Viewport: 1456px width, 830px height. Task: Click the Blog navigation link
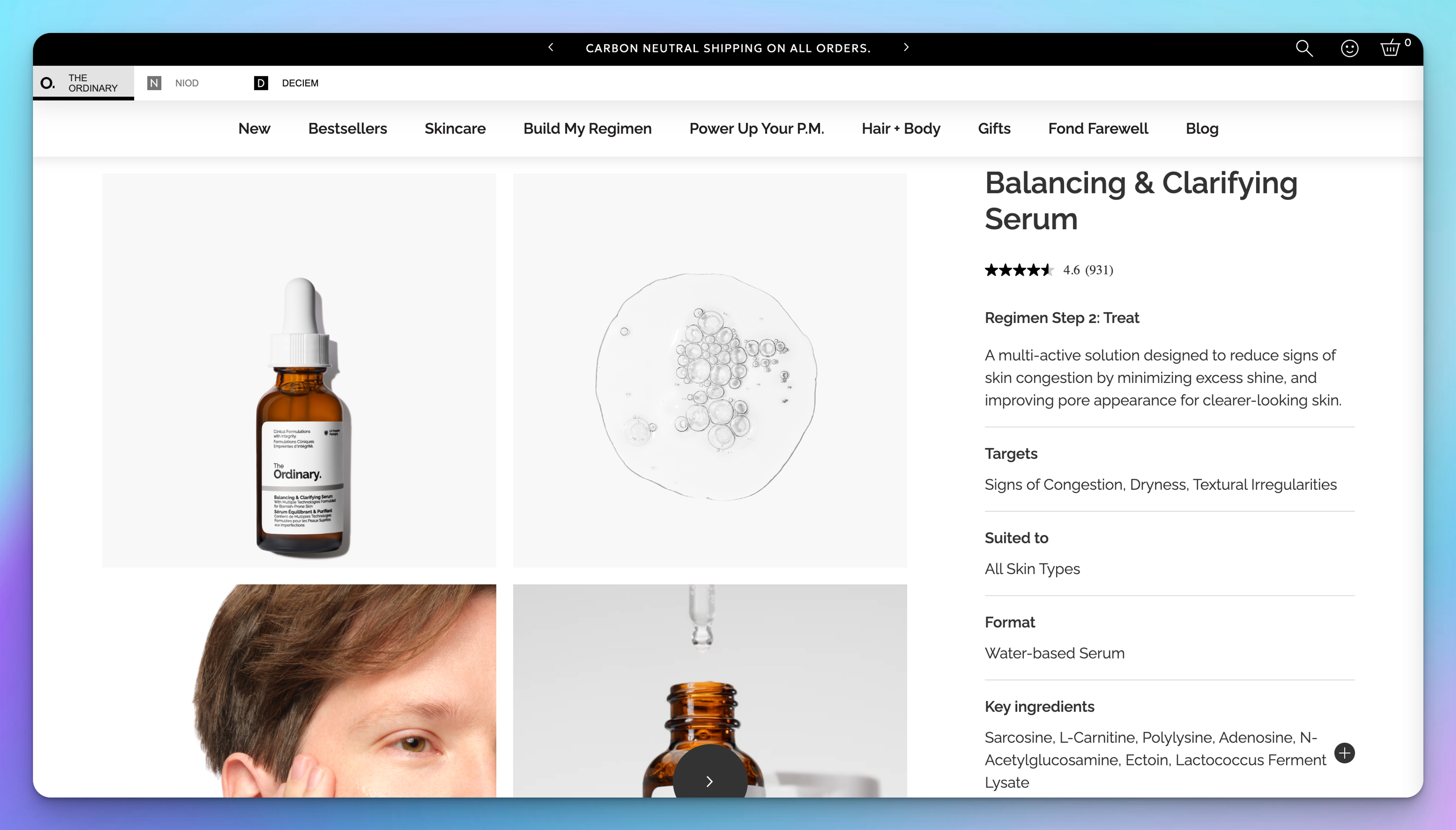tap(1201, 128)
